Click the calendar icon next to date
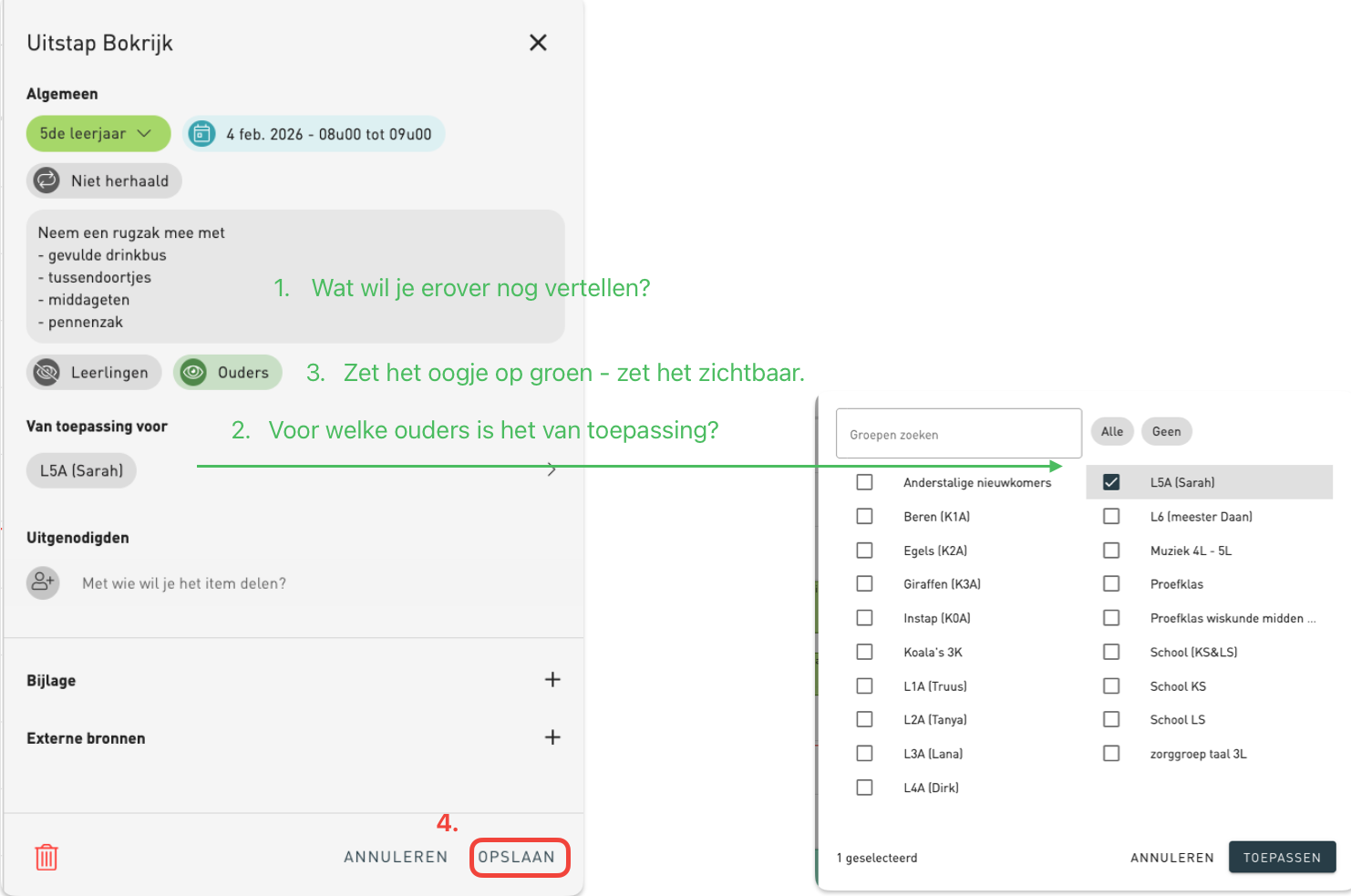This screenshot has width=1351, height=896. pos(201,134)
